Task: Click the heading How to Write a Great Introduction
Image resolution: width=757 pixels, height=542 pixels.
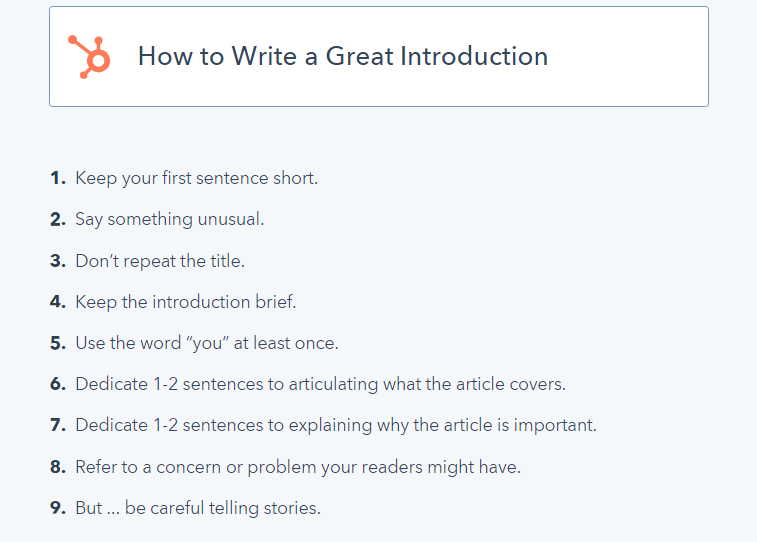Action: click(343, 56)
